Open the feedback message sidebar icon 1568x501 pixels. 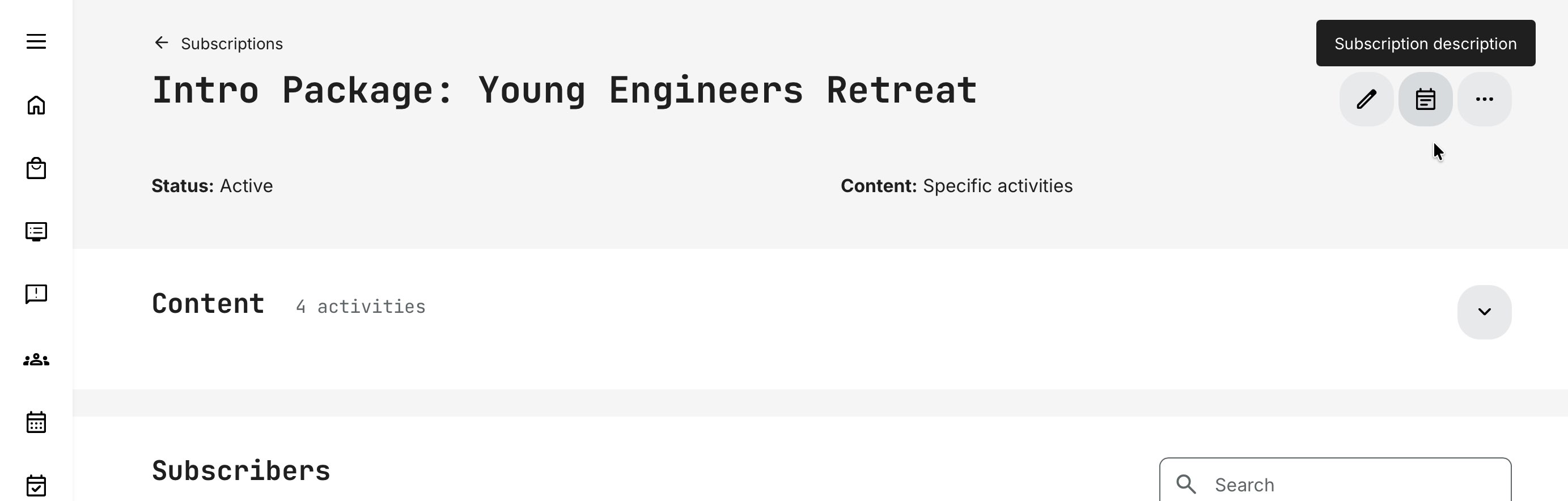36,295
